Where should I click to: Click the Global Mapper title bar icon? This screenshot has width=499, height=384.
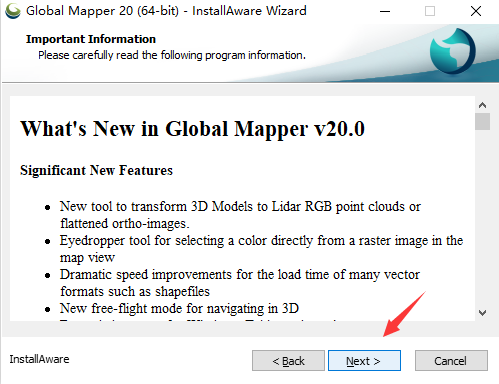click(x=13, y=11)
